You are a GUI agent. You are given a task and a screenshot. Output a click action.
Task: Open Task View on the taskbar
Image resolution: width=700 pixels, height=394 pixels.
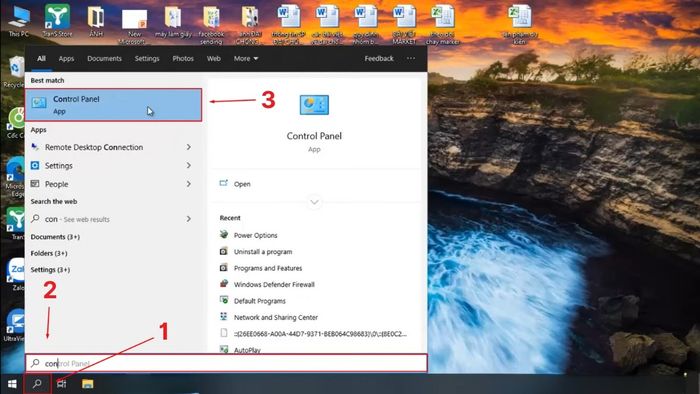[x=62, y=384]
